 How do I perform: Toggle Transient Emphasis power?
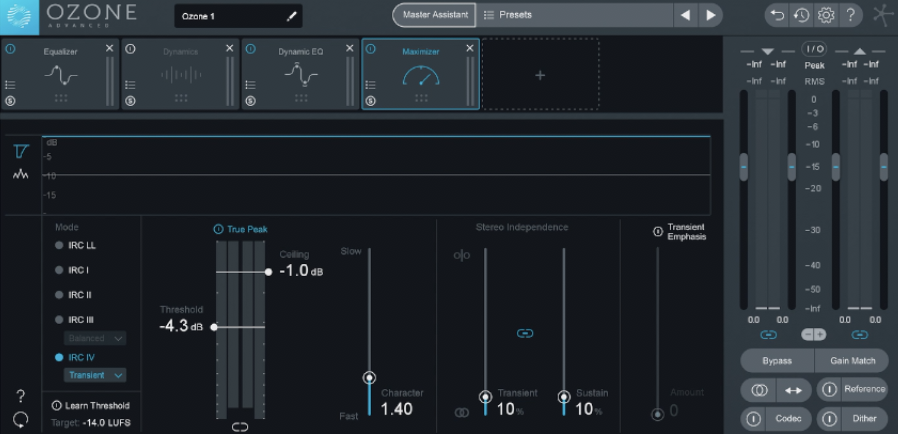point(657,232)
